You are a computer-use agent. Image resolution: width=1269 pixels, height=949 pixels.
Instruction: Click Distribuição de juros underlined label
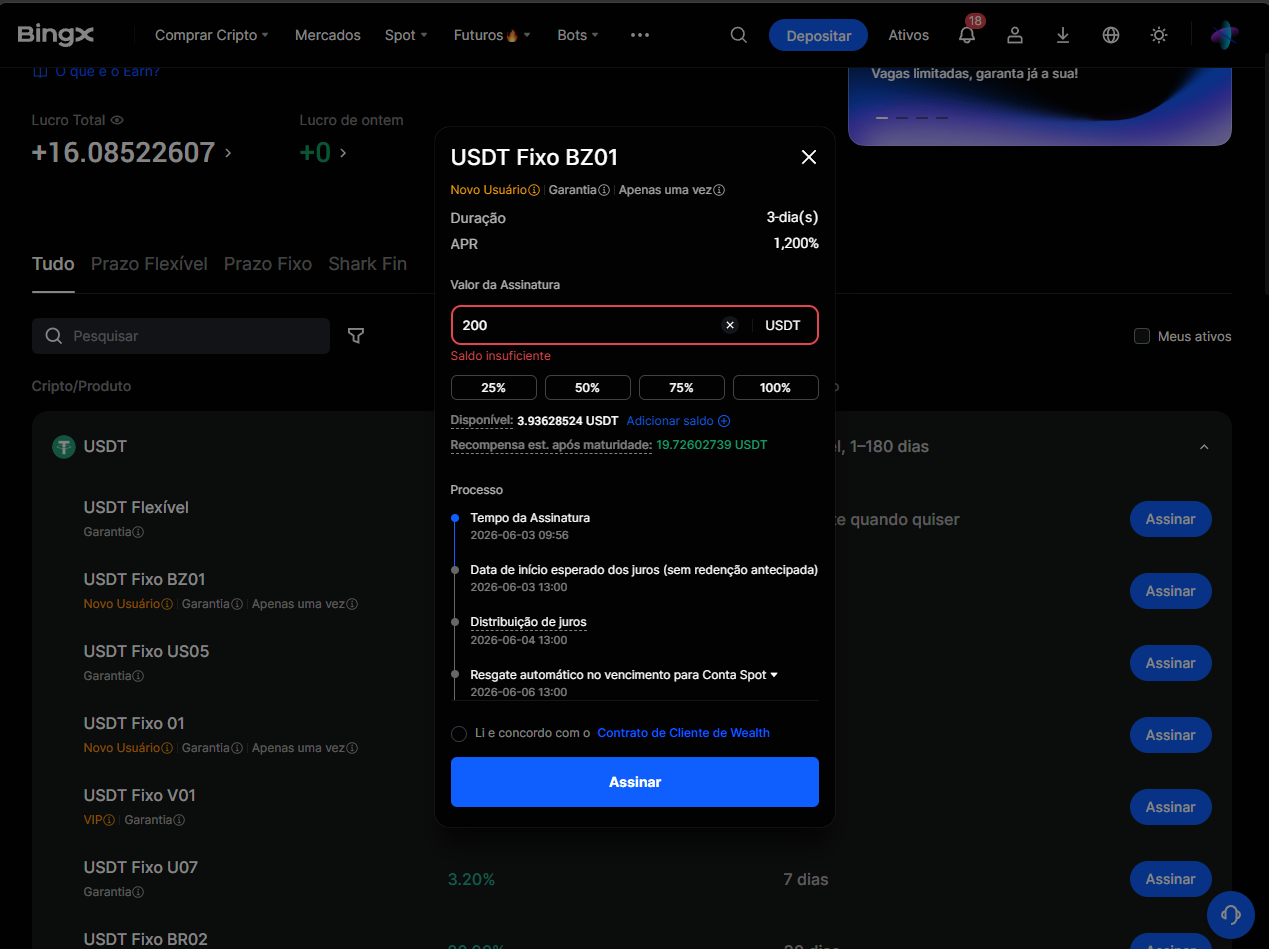pos(528,622)
